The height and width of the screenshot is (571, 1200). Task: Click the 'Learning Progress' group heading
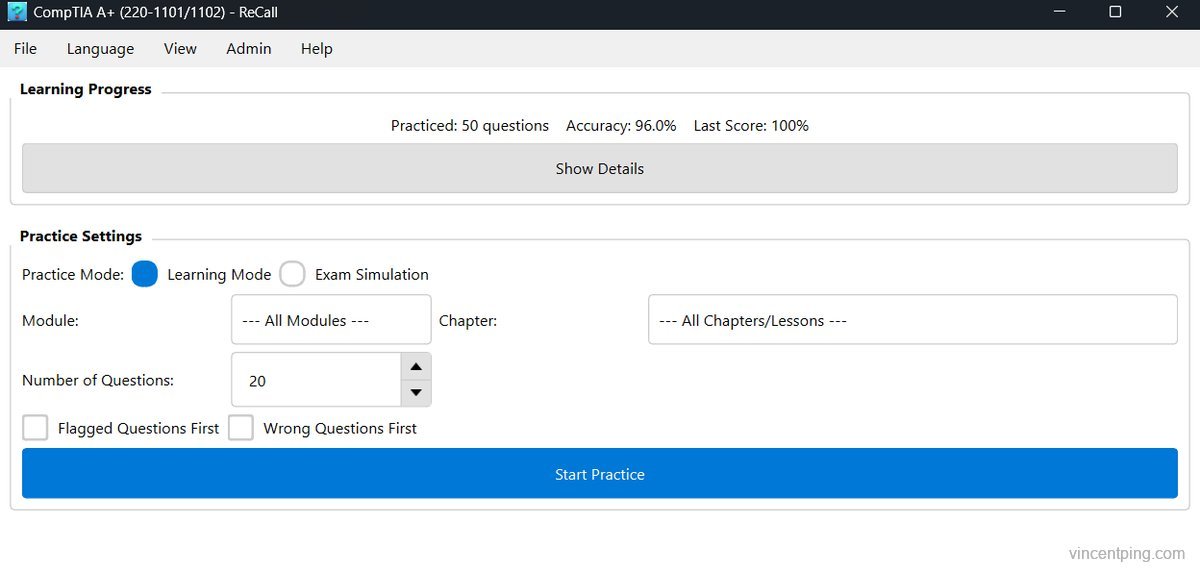pyautogui.click(x=86, y=89)
